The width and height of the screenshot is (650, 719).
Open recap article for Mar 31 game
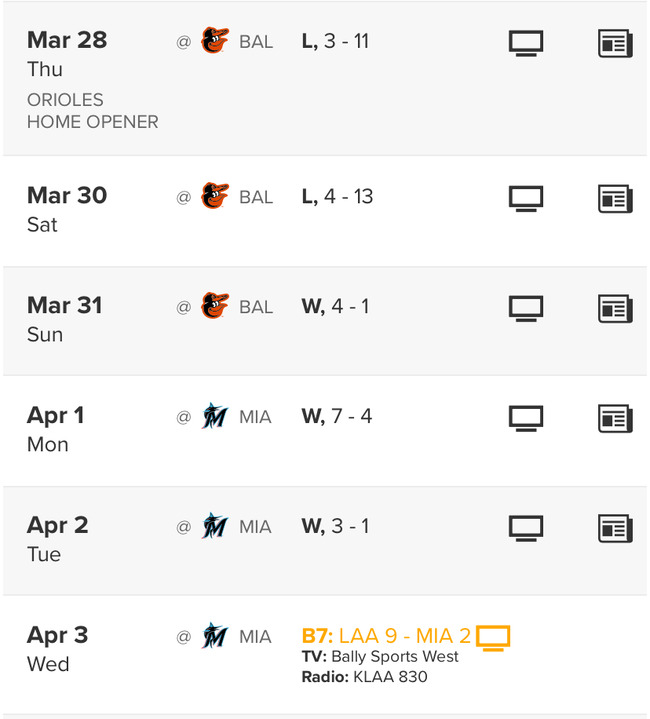[x=615, y=308]
